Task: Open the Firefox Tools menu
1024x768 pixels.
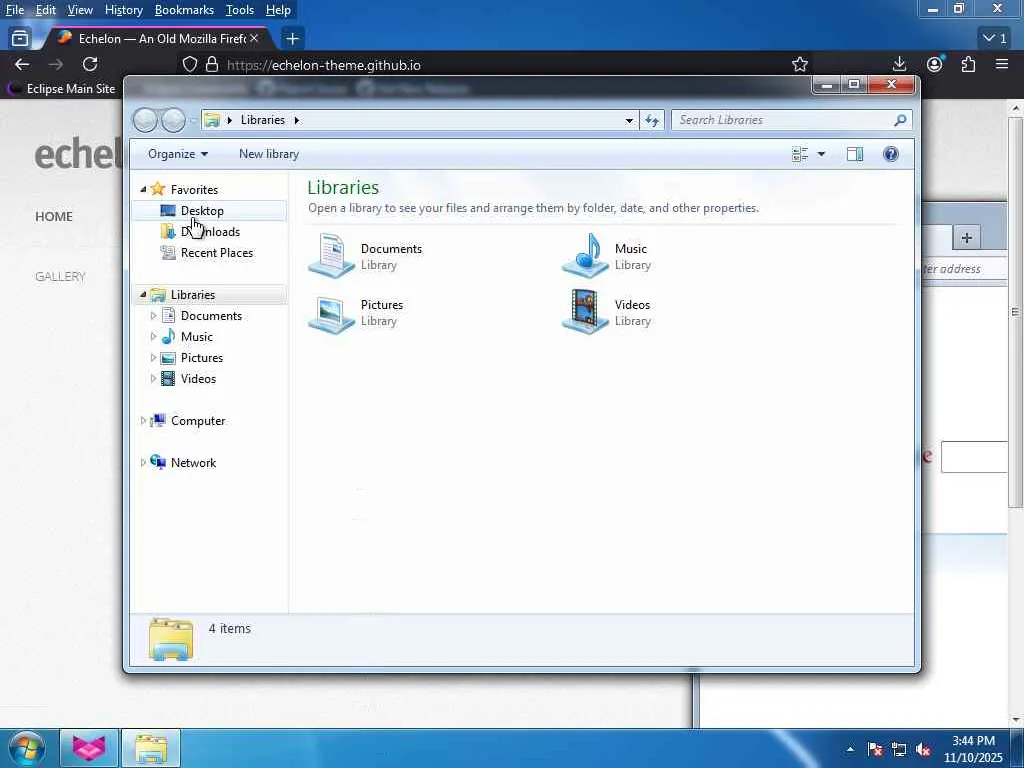Action: coord(240,10)
